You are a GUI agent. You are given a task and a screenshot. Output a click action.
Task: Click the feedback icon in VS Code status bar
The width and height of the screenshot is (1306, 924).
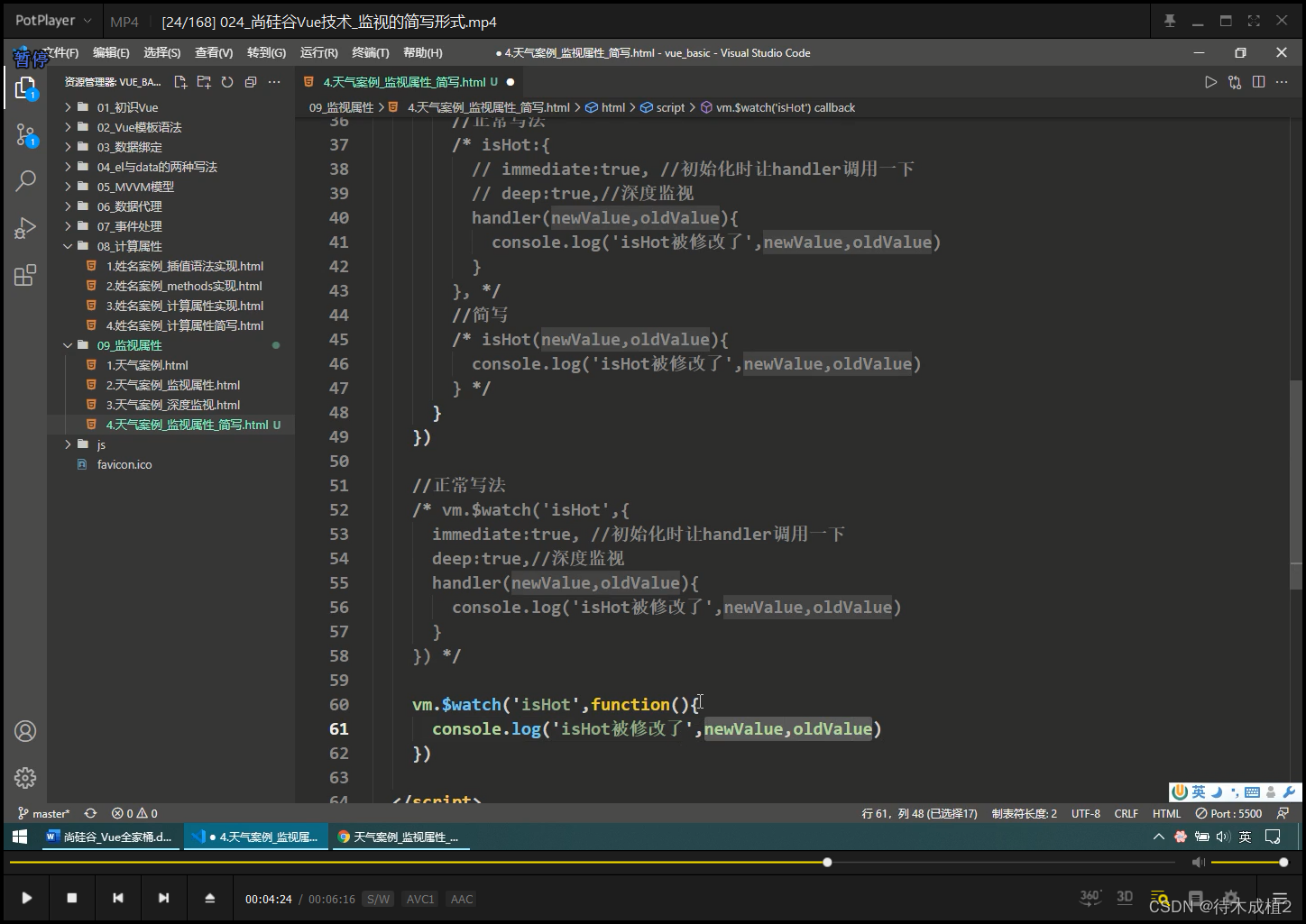(x=1283, y=813)
